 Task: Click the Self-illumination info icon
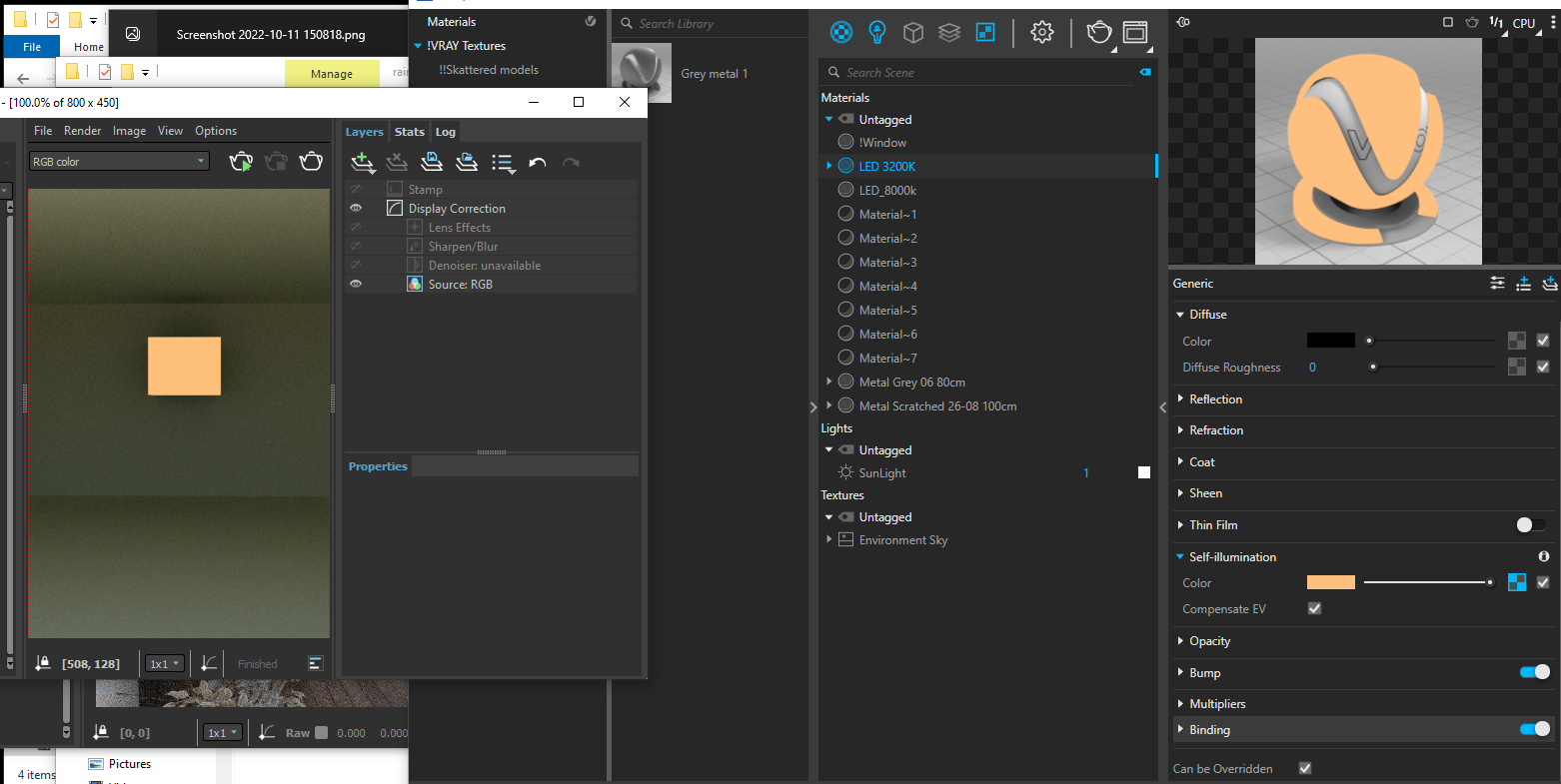1544,556
